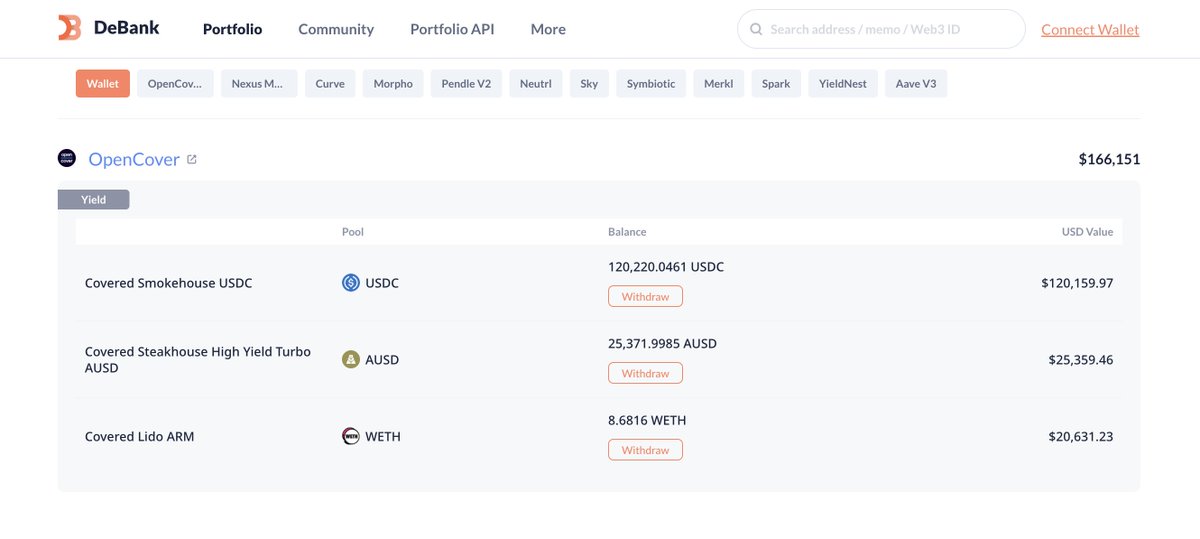Click the $25,359.46 USD value
This screenshot has height=539, width=1200.
(1081, 360)
